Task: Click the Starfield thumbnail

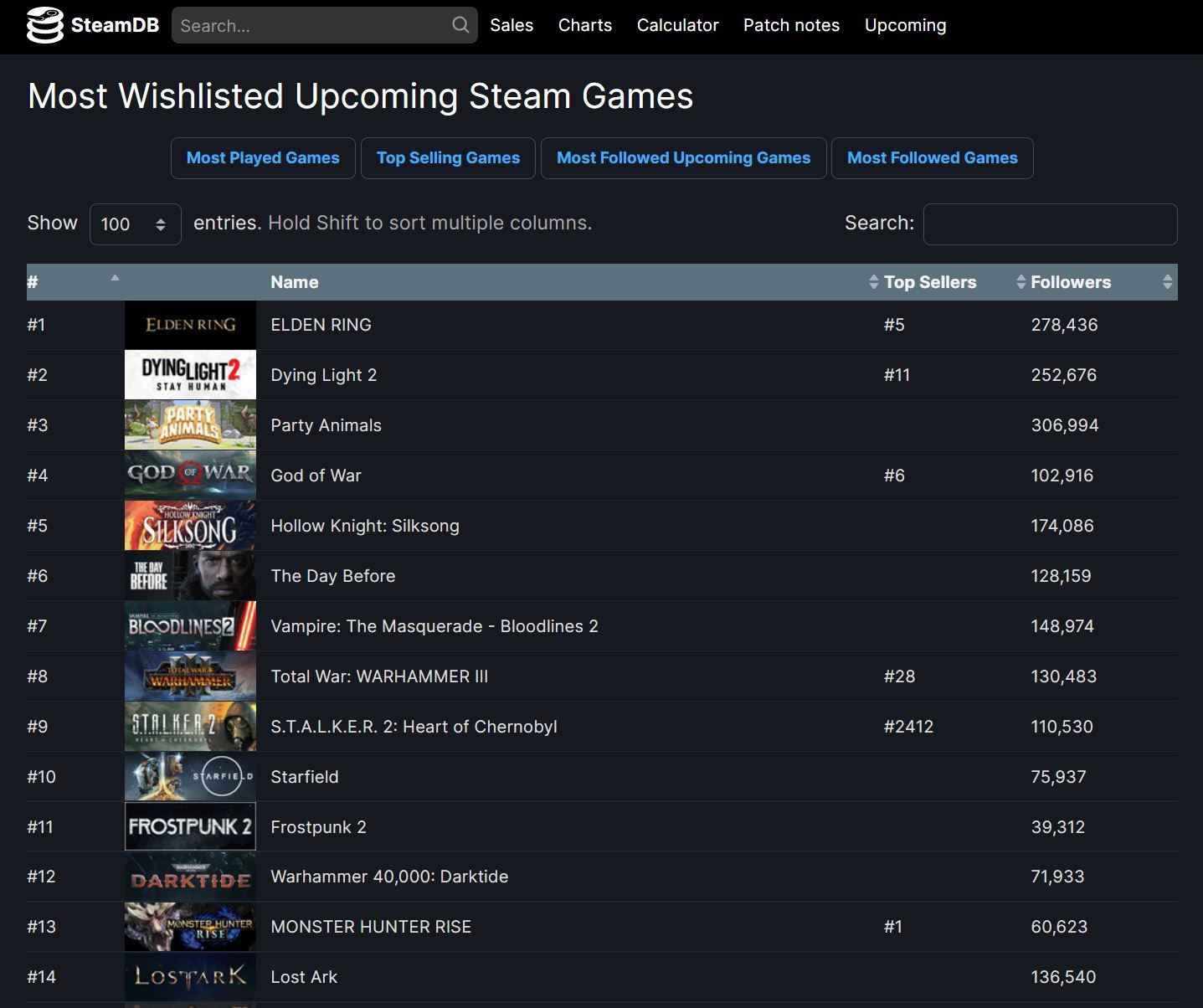Action: click(x=190, y=777)
